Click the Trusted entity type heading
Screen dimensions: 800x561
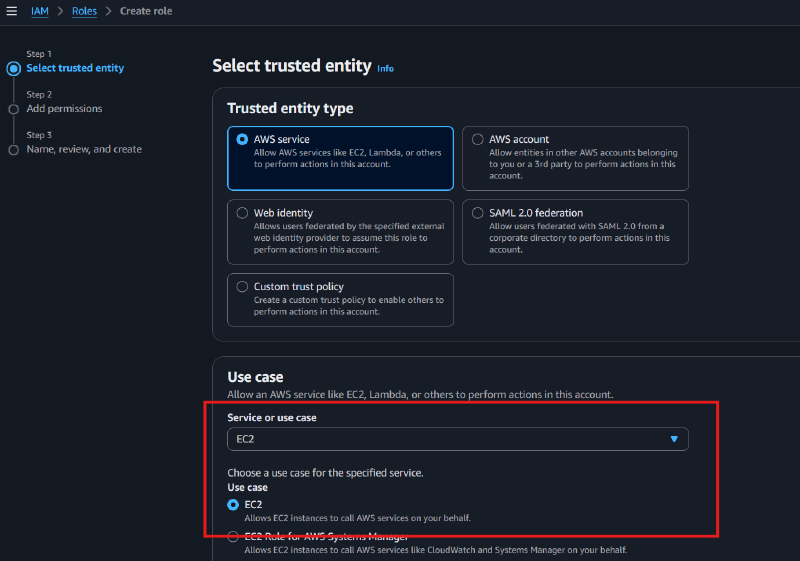290,108
